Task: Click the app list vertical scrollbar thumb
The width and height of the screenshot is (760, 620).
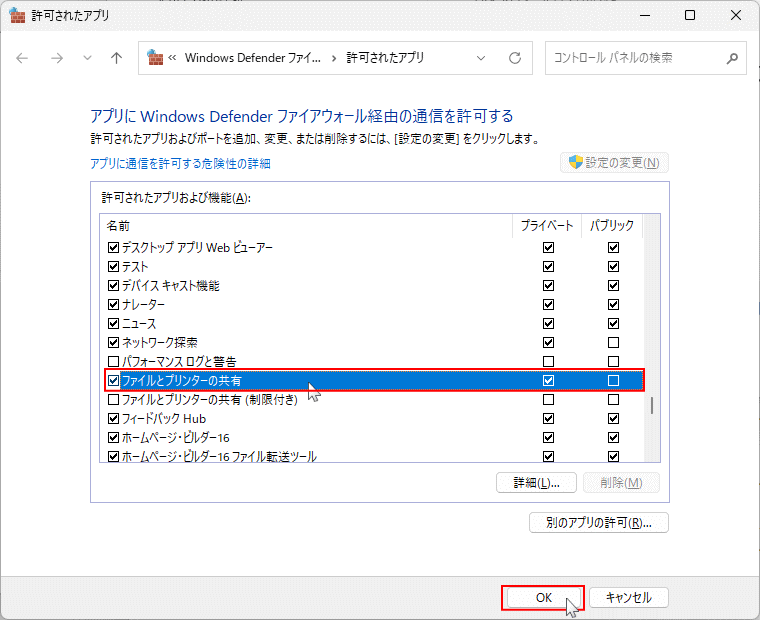Action: coord(652,406)
